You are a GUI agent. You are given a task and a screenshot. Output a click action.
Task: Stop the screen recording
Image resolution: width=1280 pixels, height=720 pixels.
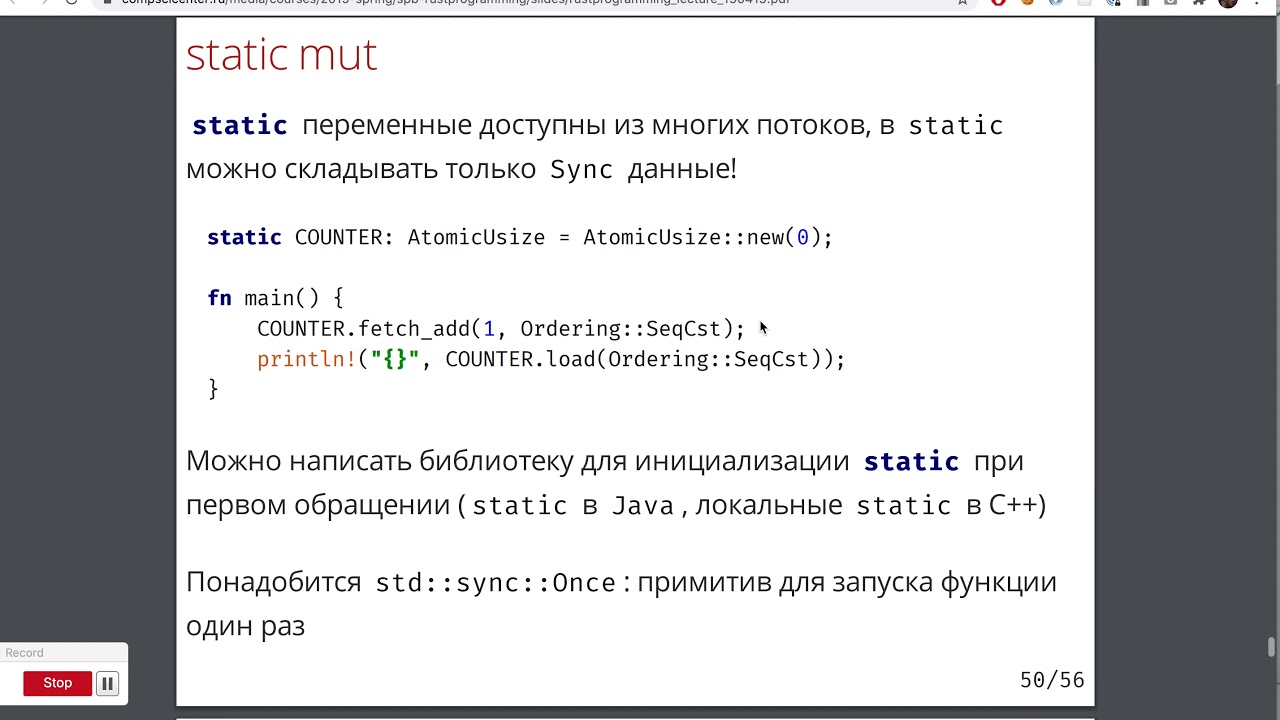point(57,683)
